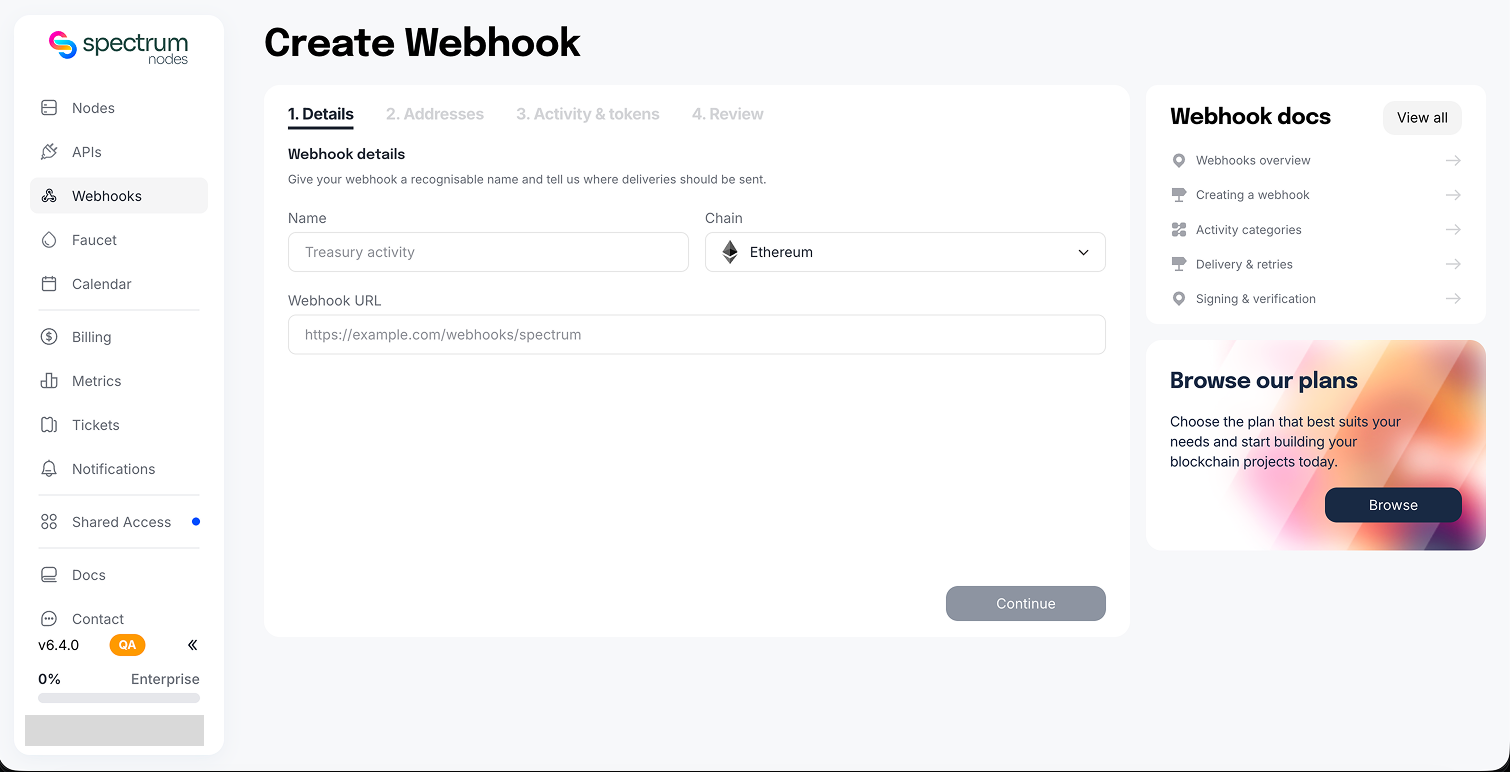Click the Browse plans button
1510x772 pixels.
[x=1393, y=505]
